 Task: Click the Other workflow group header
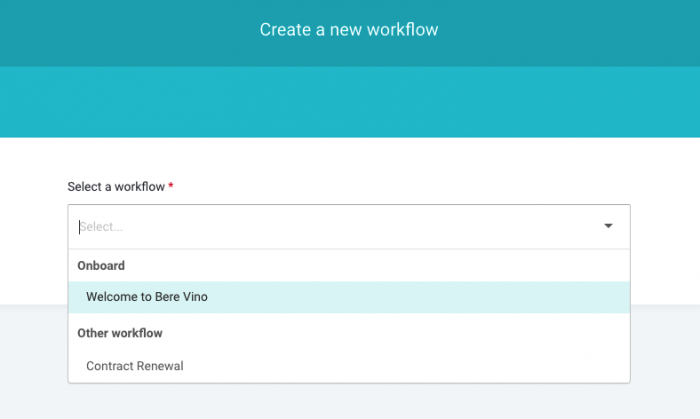[x=120, y=333]
